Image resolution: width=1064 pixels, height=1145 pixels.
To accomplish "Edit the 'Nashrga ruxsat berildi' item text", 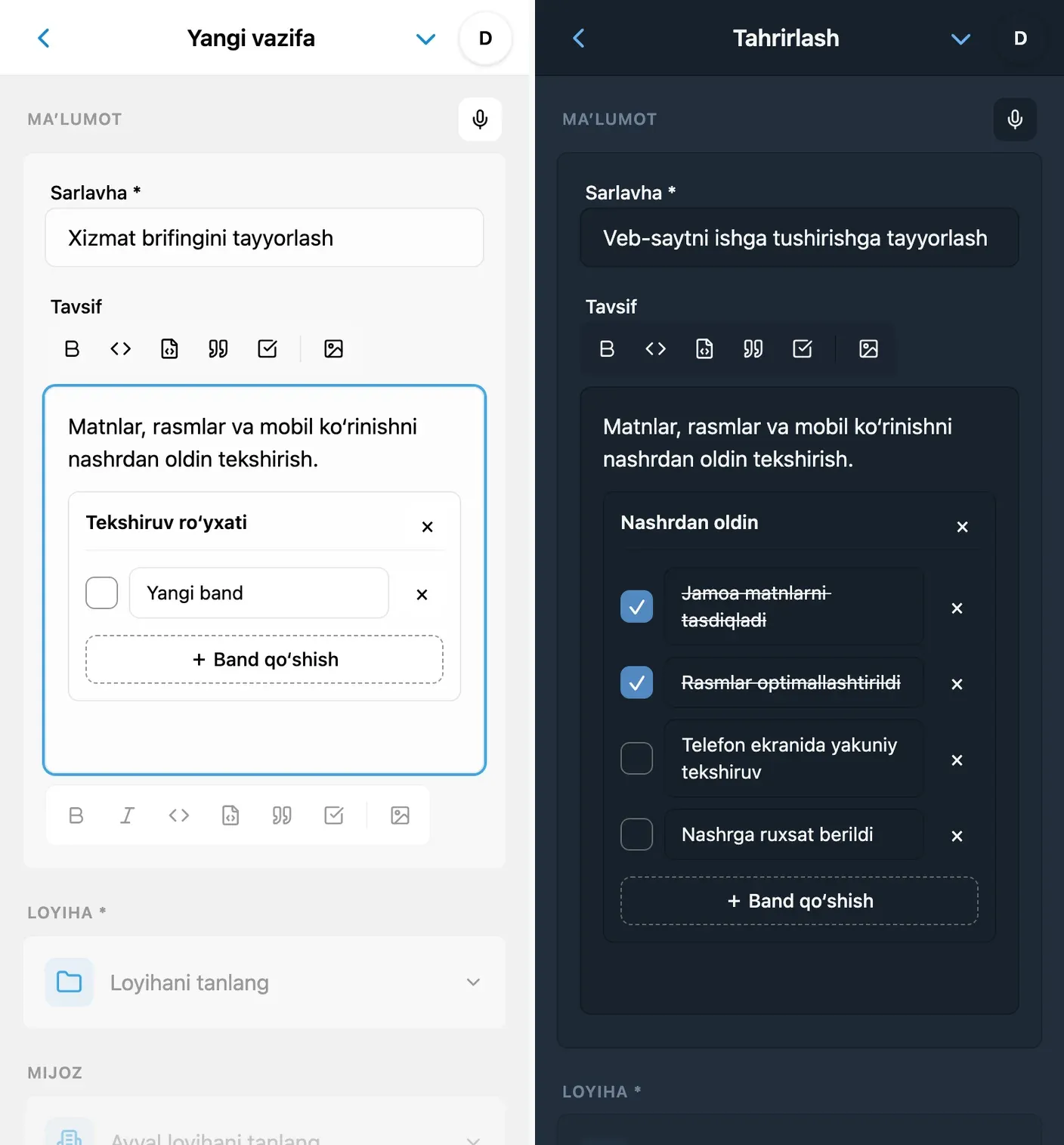I will tap(794, 834).
